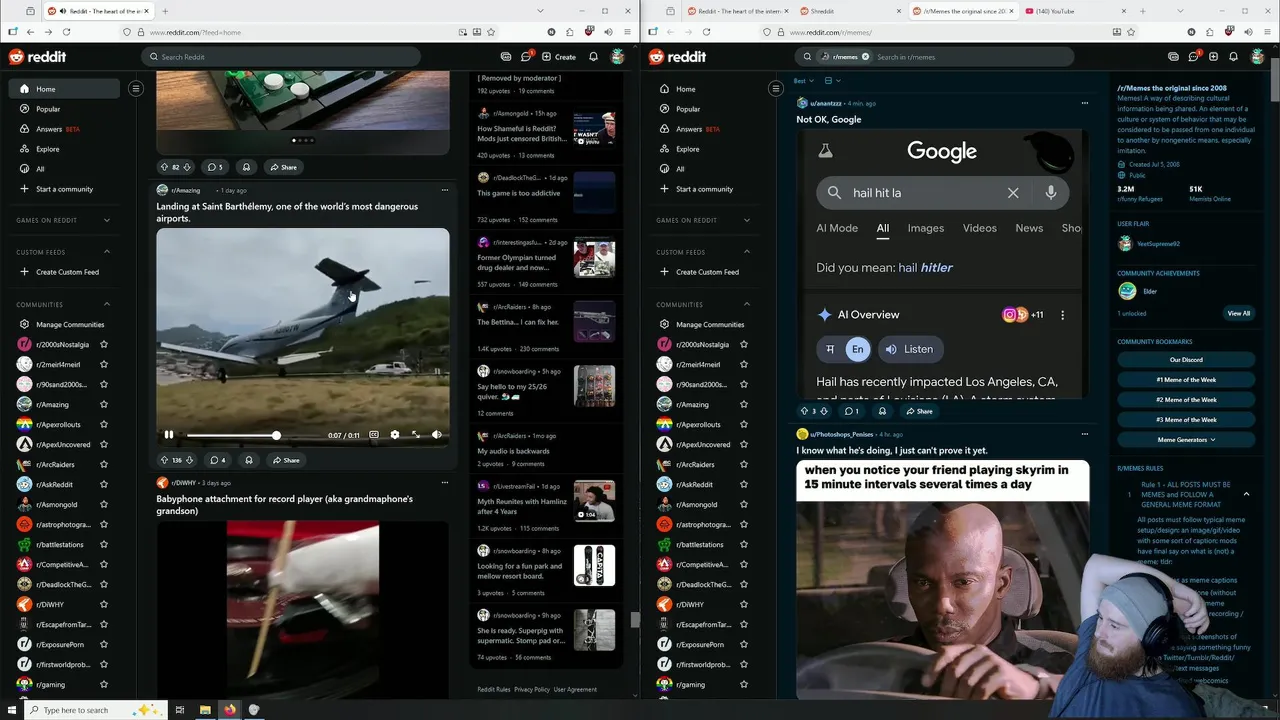Click Create post button in left window
This screenshot has height=720, width=1280.
[x=559, y=57]
